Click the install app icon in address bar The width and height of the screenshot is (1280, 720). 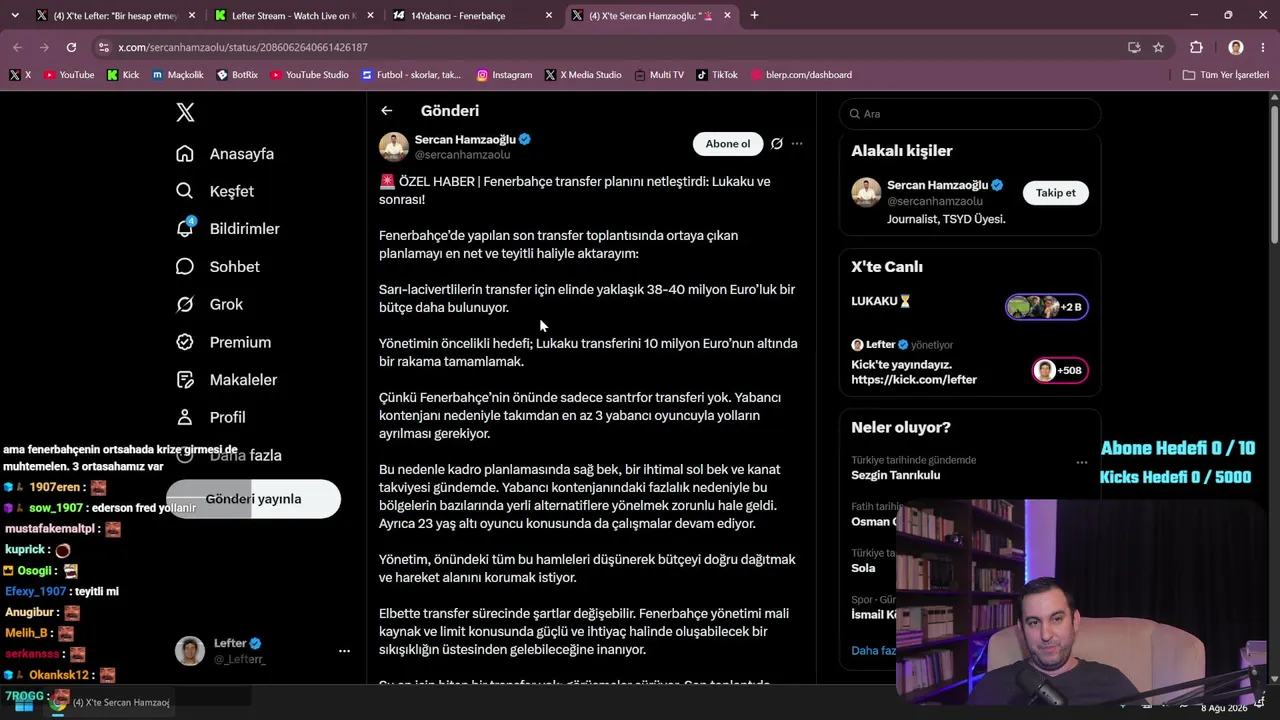[1134, 47]
